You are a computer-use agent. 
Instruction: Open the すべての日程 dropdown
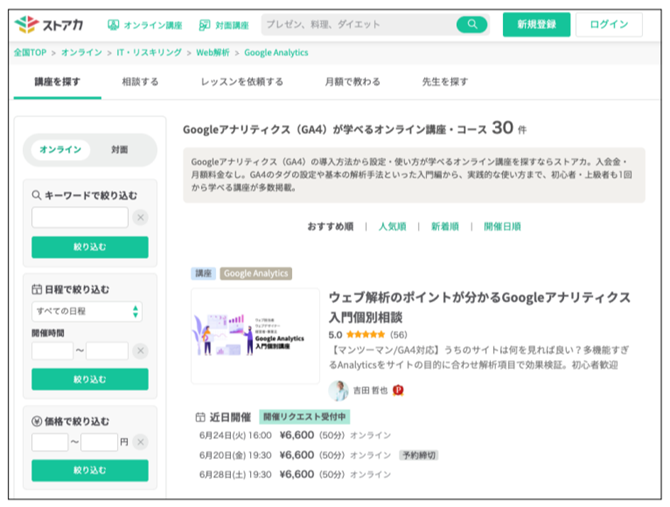pos(87,311)
